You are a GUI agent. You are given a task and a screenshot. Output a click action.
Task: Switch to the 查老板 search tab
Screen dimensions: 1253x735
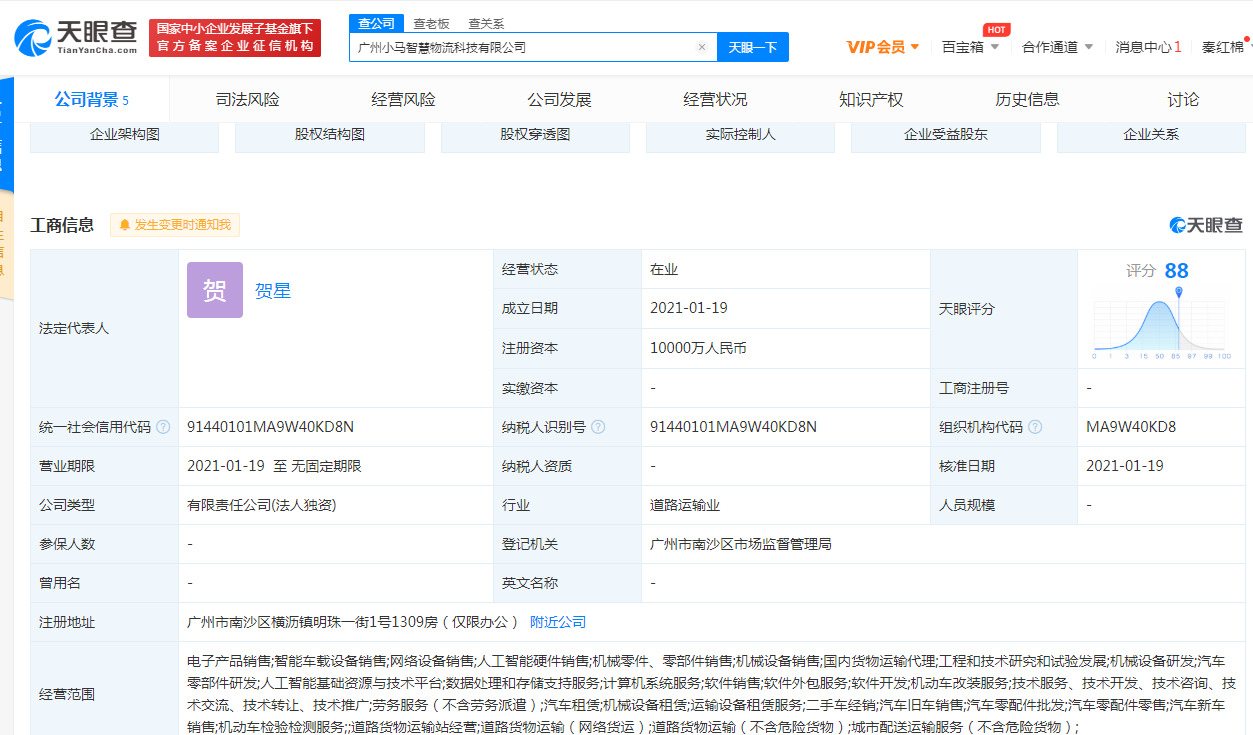(x=431, y=23)
